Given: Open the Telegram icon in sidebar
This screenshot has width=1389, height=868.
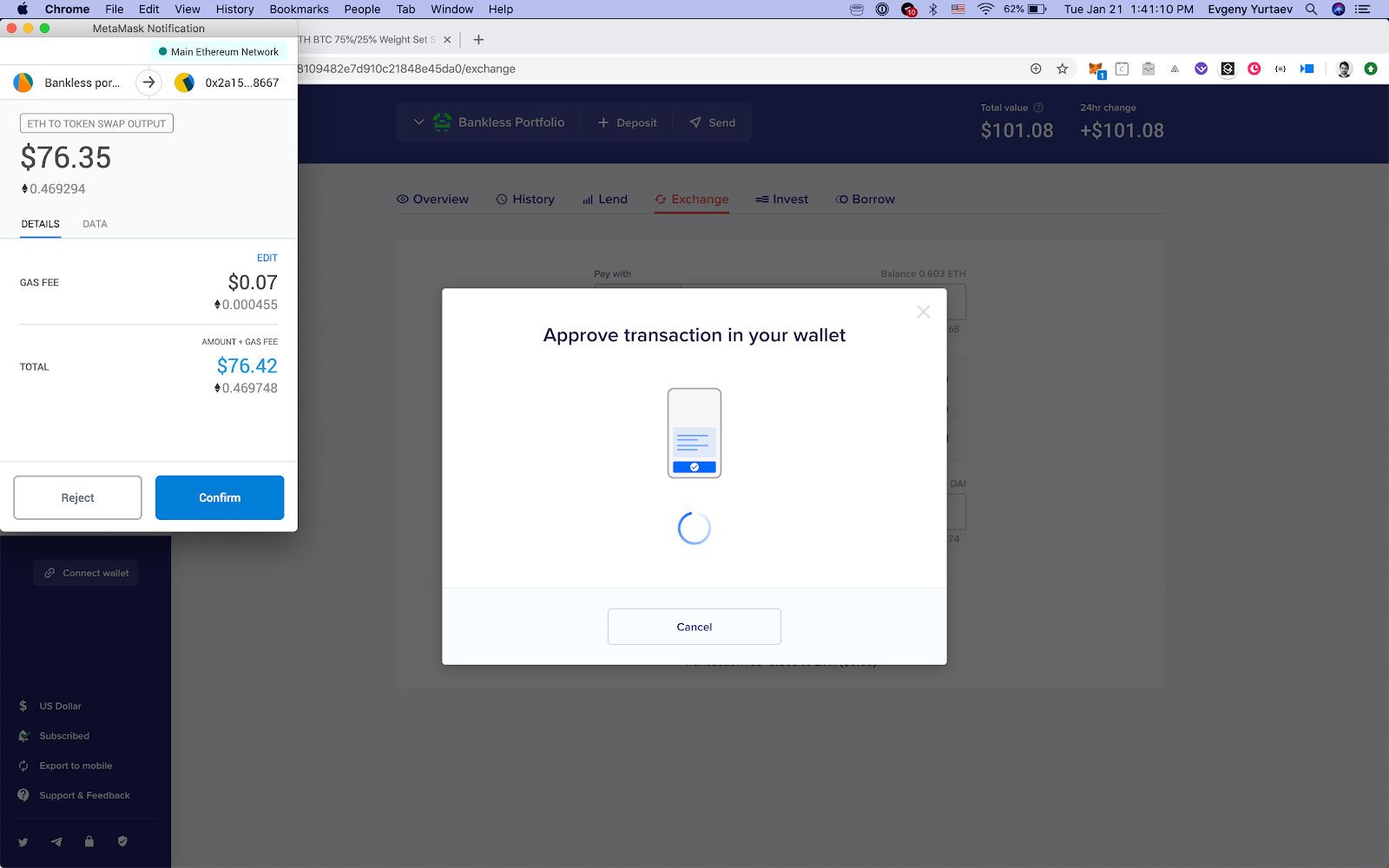Looking at the screenshot, I should point(56,842).
